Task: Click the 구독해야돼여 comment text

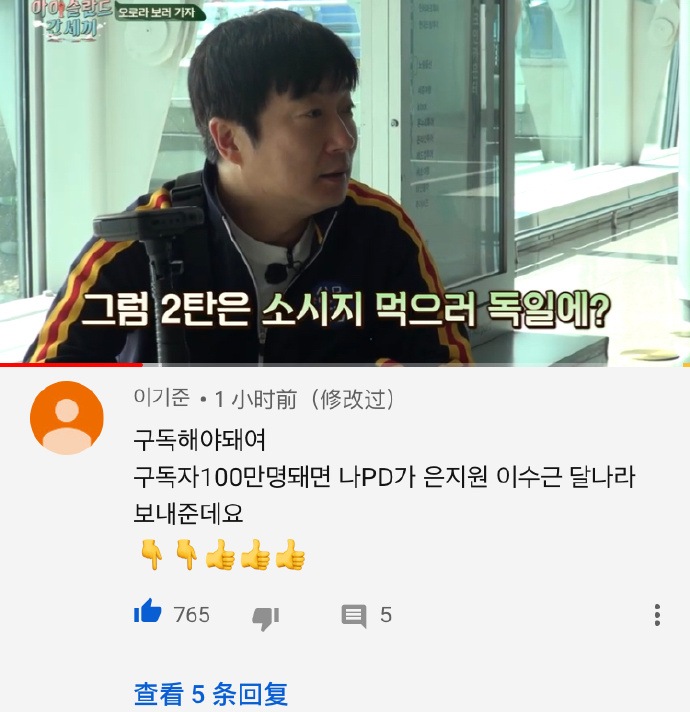Action: [x=200, y=440]
